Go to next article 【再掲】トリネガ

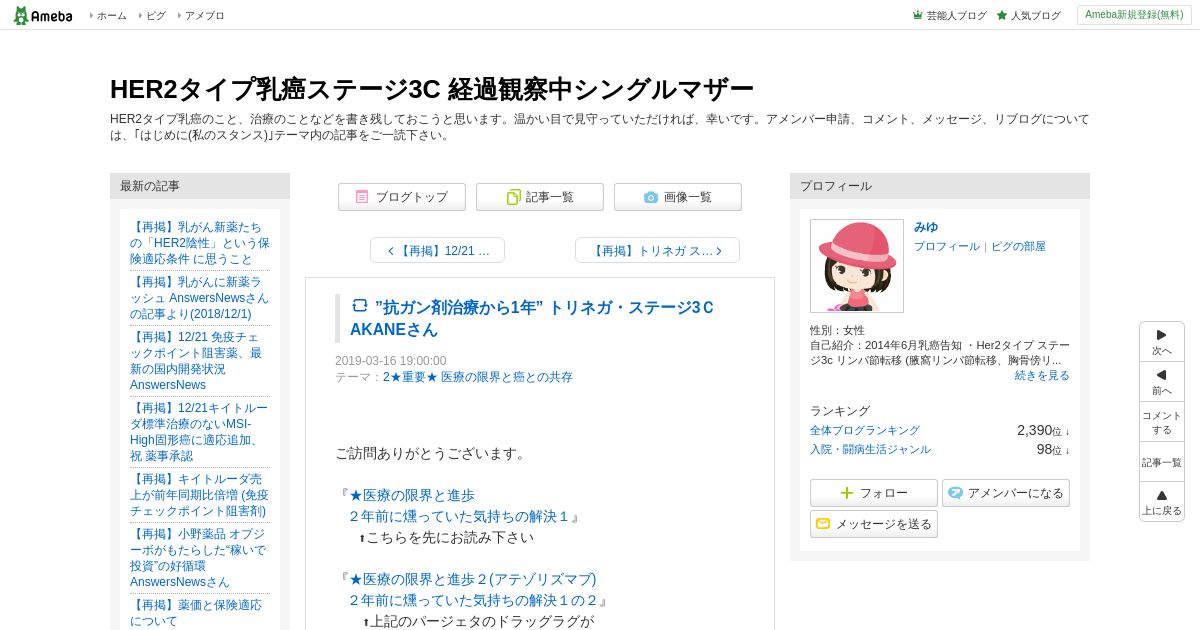click(x=657, y=250)
